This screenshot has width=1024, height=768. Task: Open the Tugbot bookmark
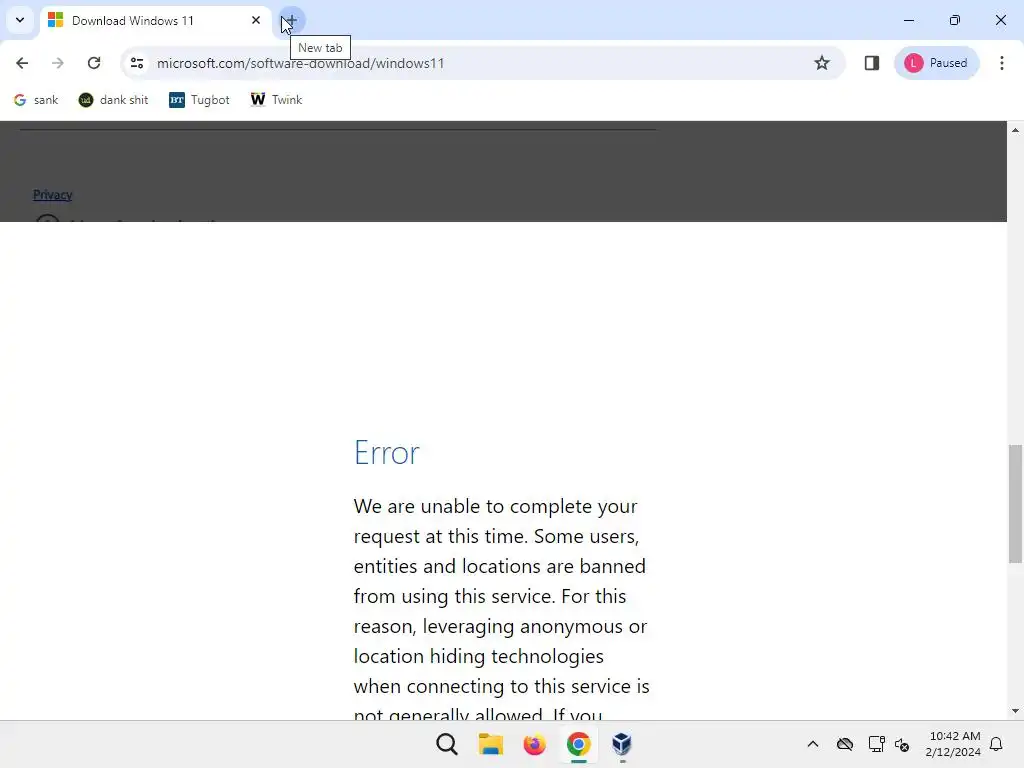tap(199, 100)
